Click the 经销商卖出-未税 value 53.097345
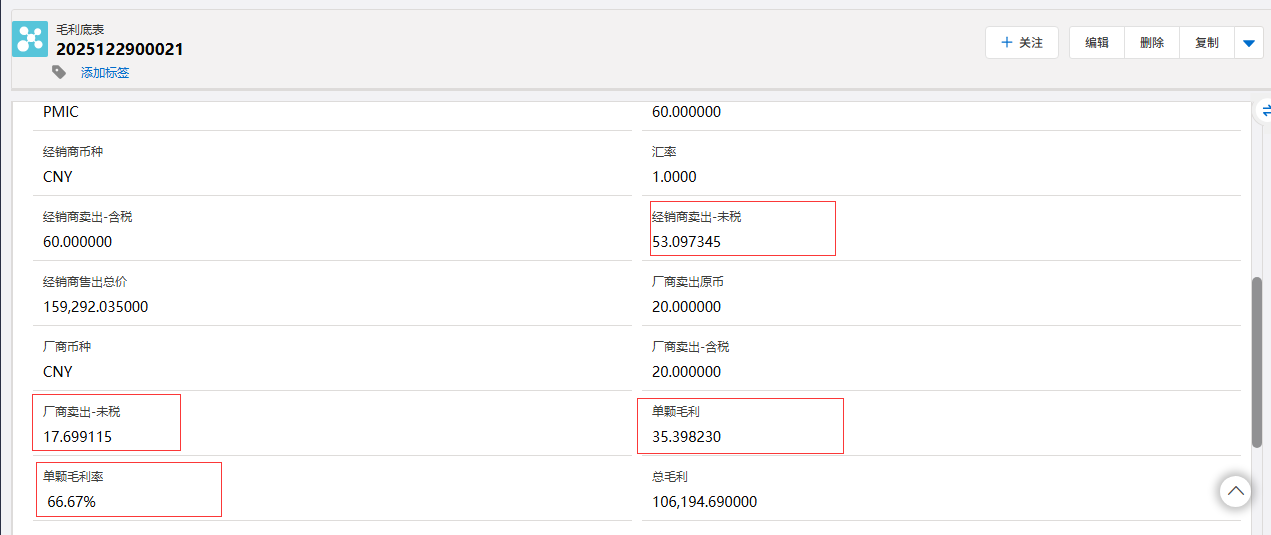Viewport: 1271px width, 535px height. (x=686, y=242)
